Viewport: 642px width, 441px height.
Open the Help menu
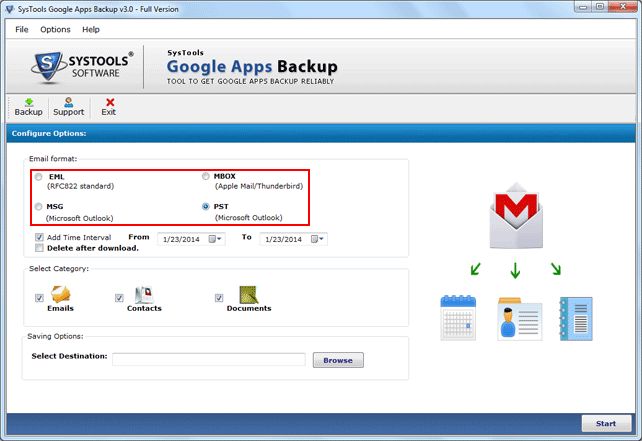pos(91,30)
